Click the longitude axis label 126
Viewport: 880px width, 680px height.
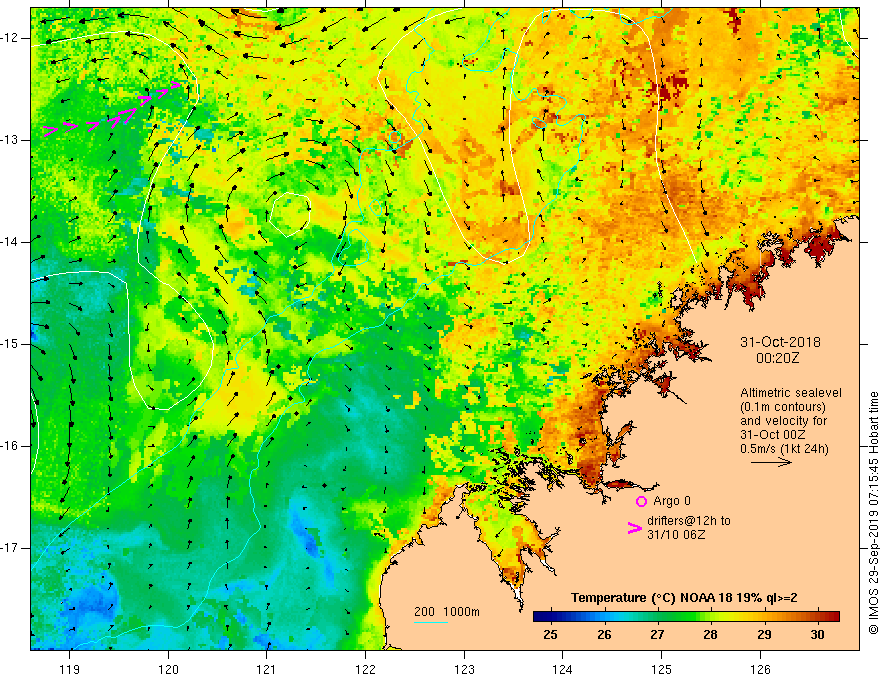pos(760,669)
